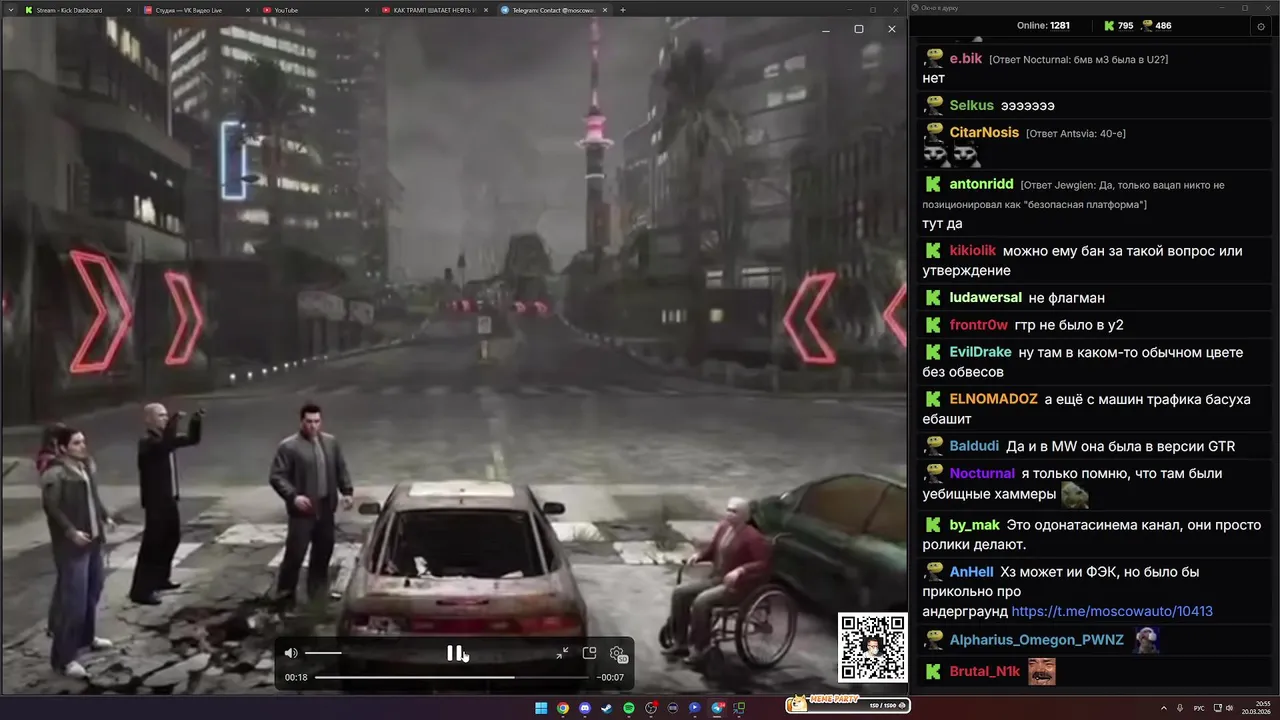The height and width of the screenshot is (720, 1280).
Task: Seek on the video progress bar
Action: tap(452, 677)
